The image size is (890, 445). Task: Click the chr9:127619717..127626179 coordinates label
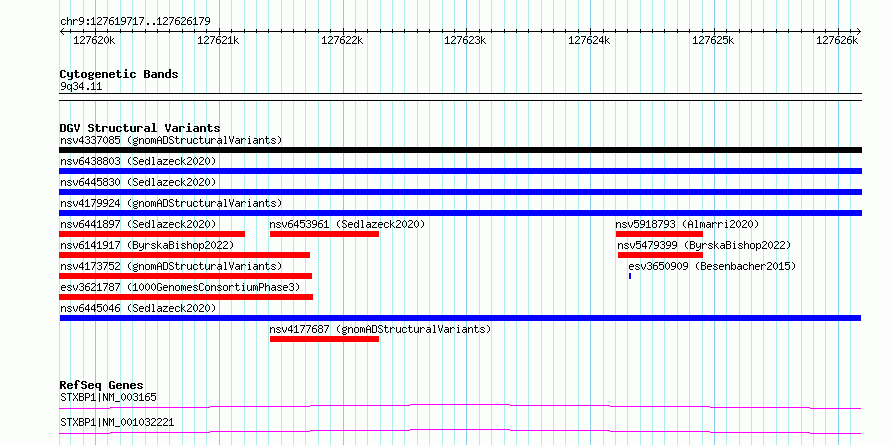(135, 22)
